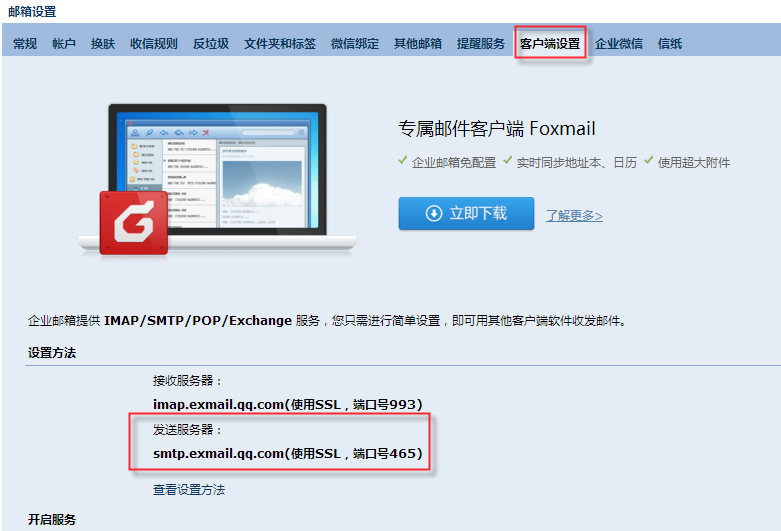Click the red Foxmail logo icon
The width and height of the screenshot is (781, 531).
pyautogui.click(x=133, y=223)
